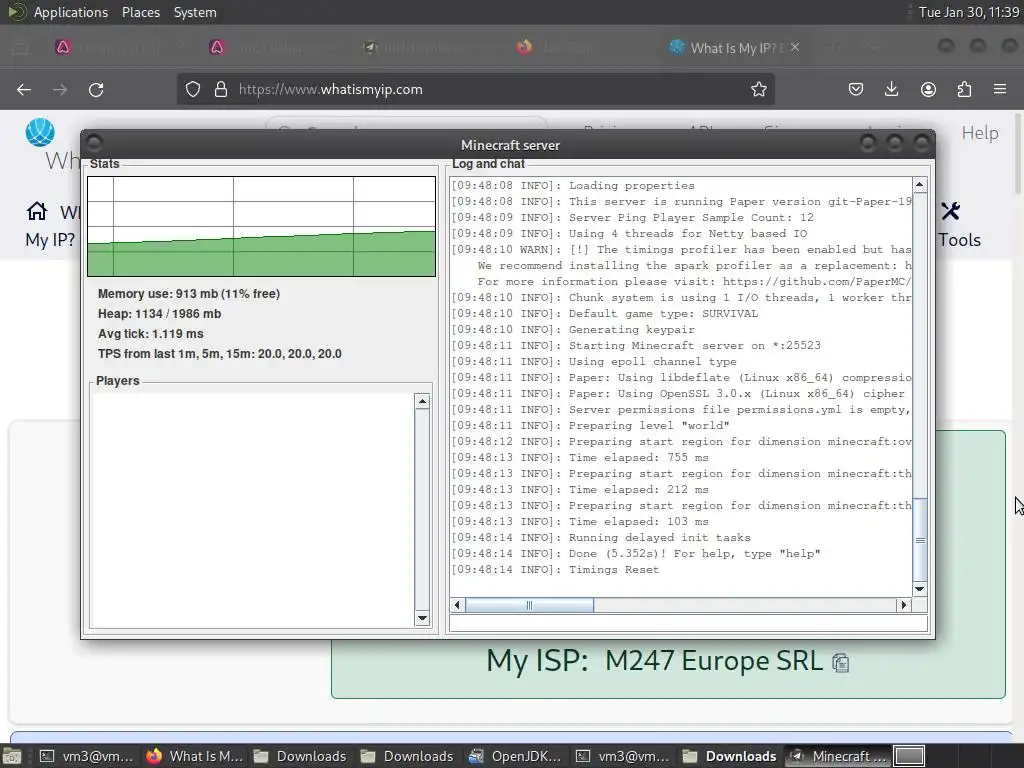Click the "Memory use: 913 mb" stat line
Image resolution: width=1024 pixels, height=768 pixels.
click(x=189, y=294)
